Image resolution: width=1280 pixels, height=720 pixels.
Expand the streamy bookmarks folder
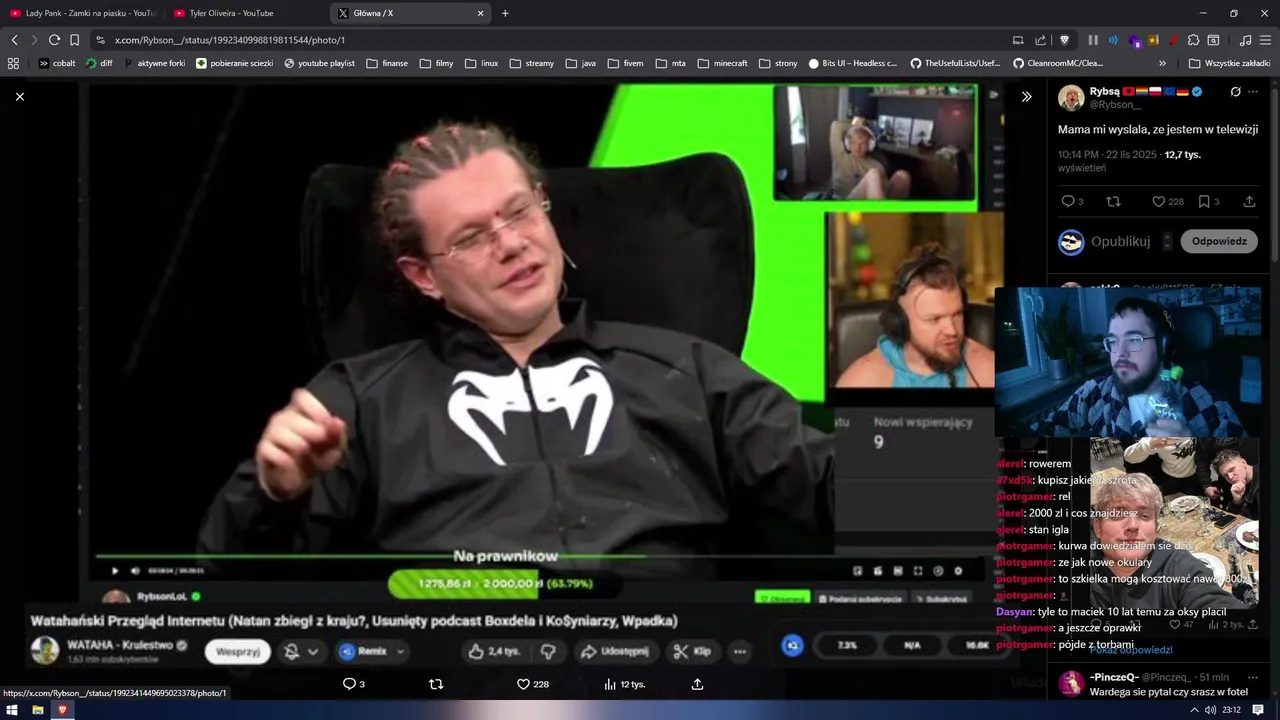531,63
